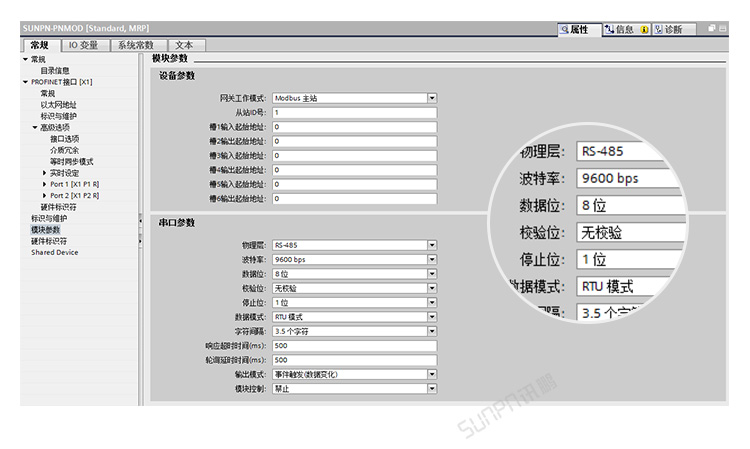Screen dimensions: 750x449
Task: Switch to the 常规 tab
Action: [x=41, y=45]
